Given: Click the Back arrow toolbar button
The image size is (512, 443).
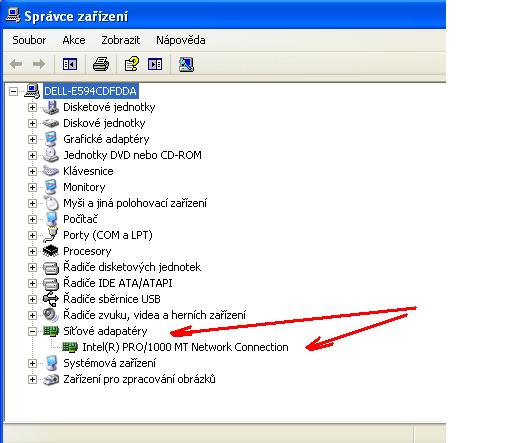Looking at the screenshot, I should 16,64.
